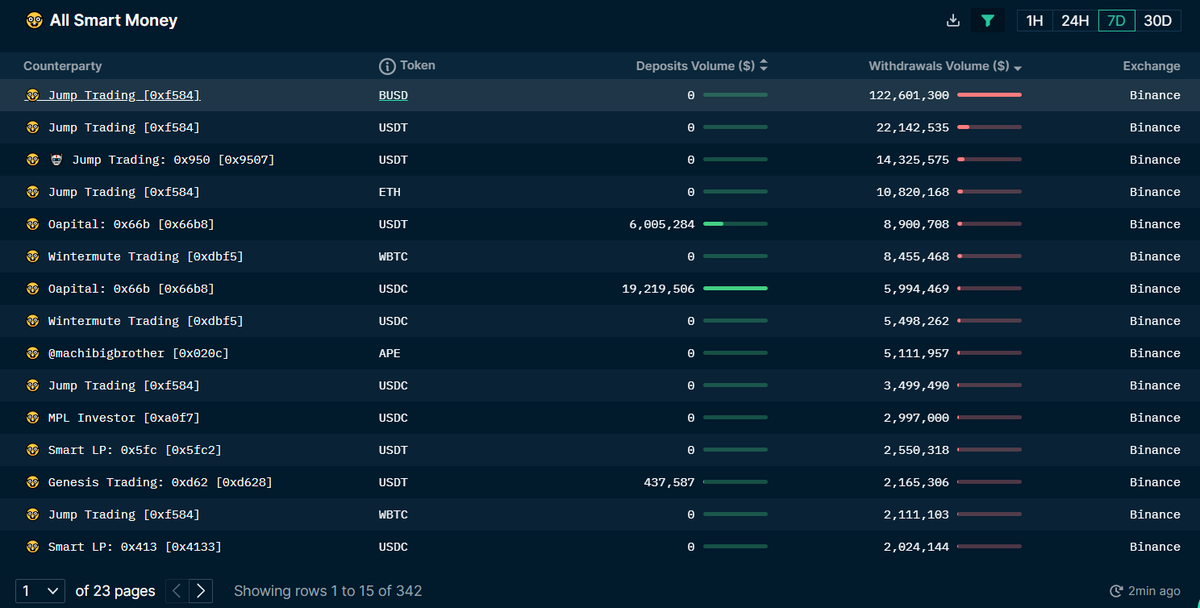
Task: Open Jump Trading: 0x950 [0x9507] counterparty
Action: (x=173, y=160)
